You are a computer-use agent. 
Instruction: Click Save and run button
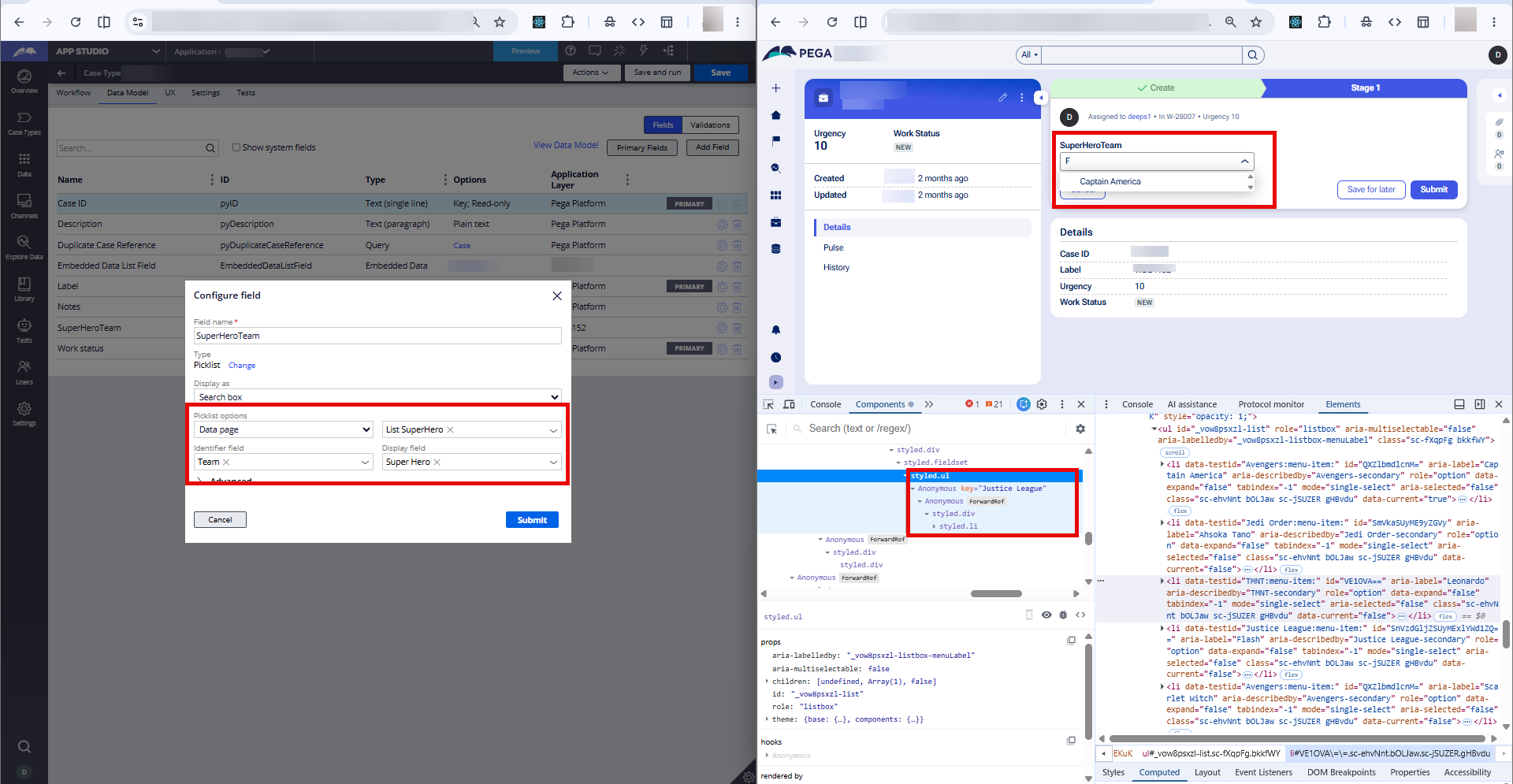(x=657, y=72)
